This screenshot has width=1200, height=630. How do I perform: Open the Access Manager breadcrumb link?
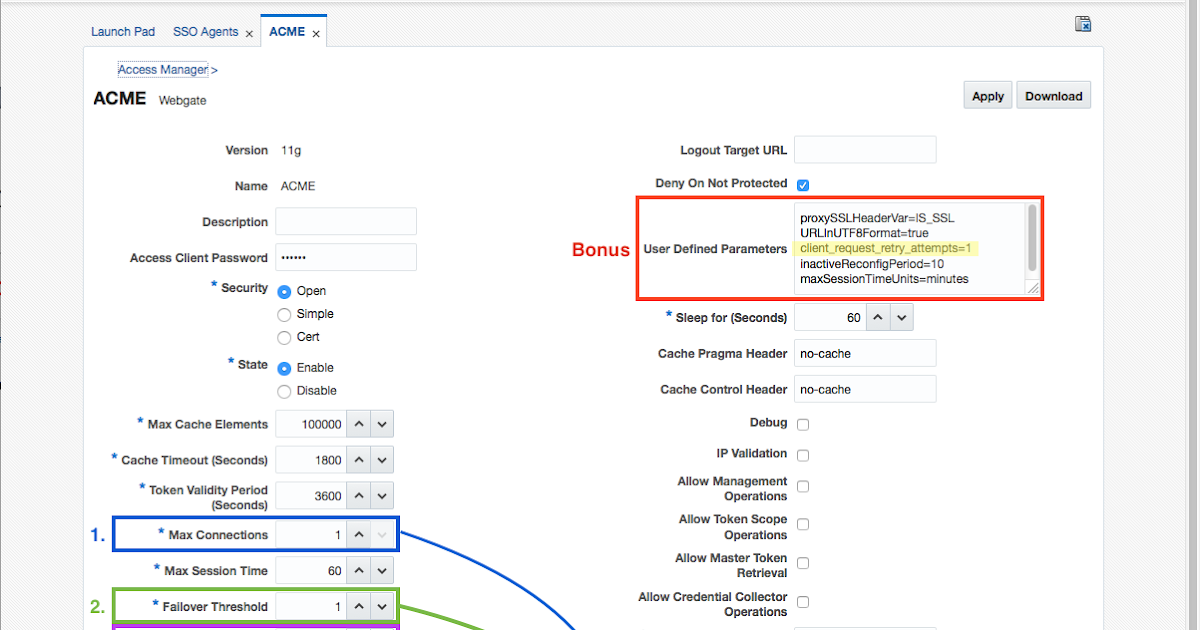tap(163, 70)
